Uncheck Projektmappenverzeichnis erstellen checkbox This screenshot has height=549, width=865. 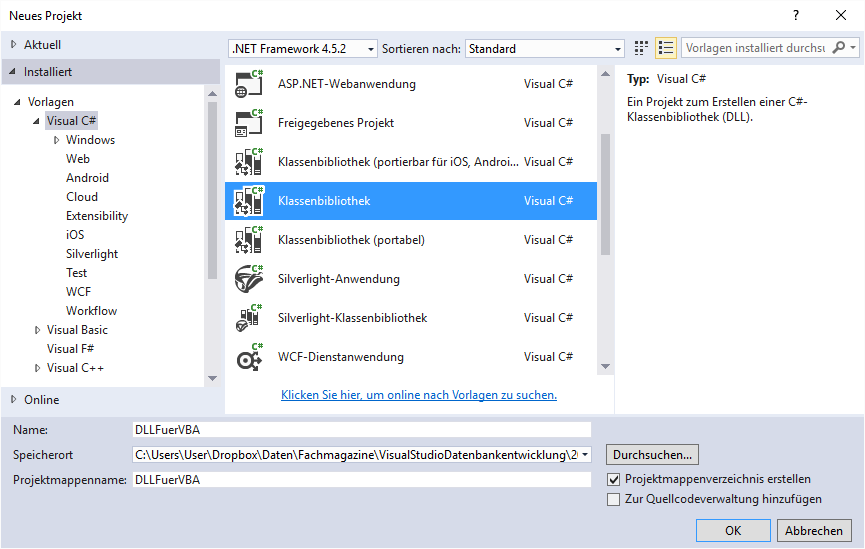(x=614, y=479)
